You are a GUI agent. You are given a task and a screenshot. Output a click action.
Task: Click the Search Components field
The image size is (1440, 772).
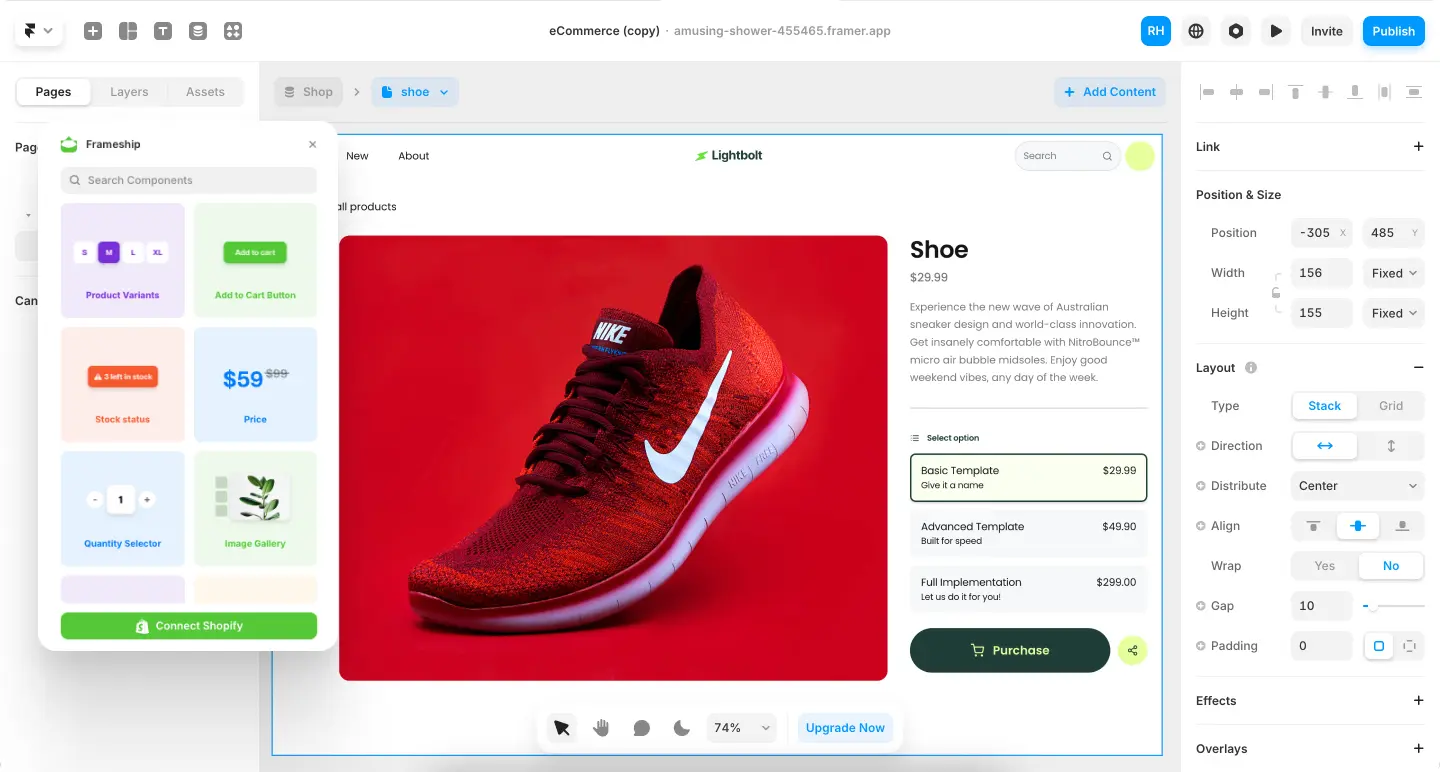coord(189,180)
